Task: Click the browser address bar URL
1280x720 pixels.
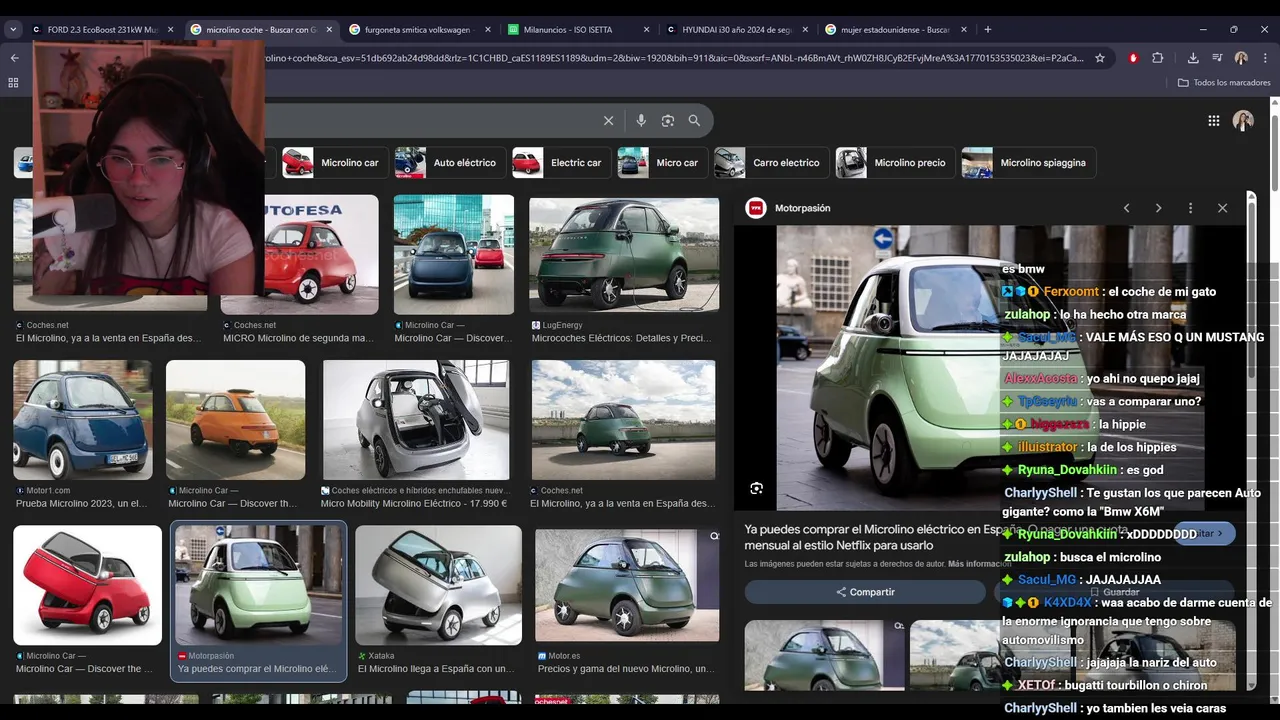Action: (x=676, y=58)
